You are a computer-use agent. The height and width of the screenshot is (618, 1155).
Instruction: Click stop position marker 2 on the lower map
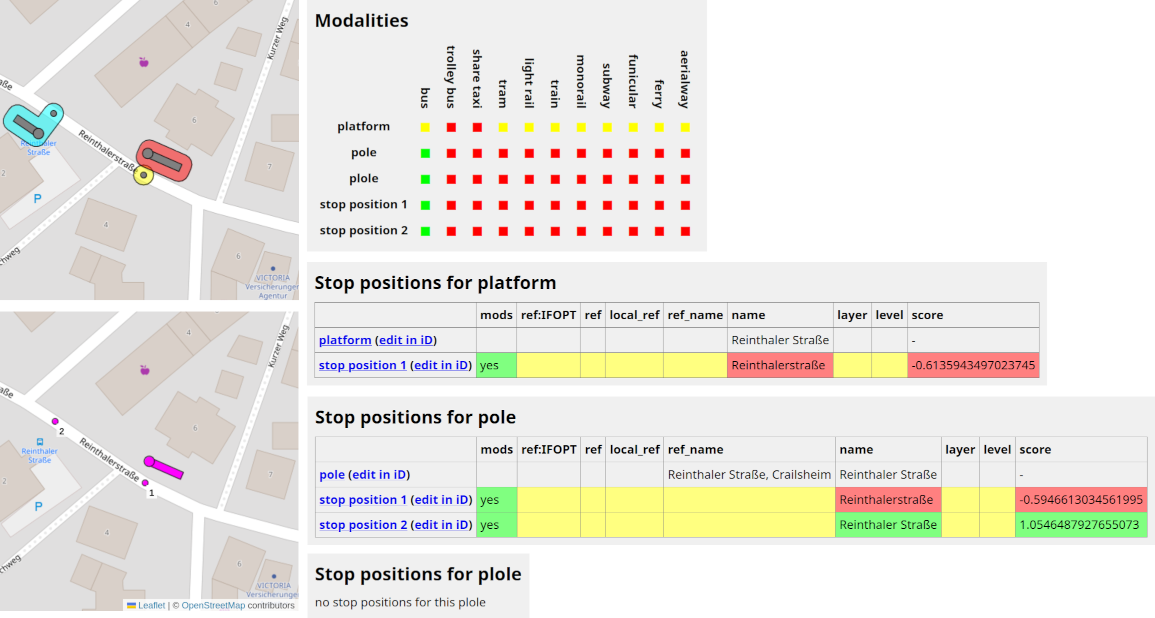tap(55, 421)
